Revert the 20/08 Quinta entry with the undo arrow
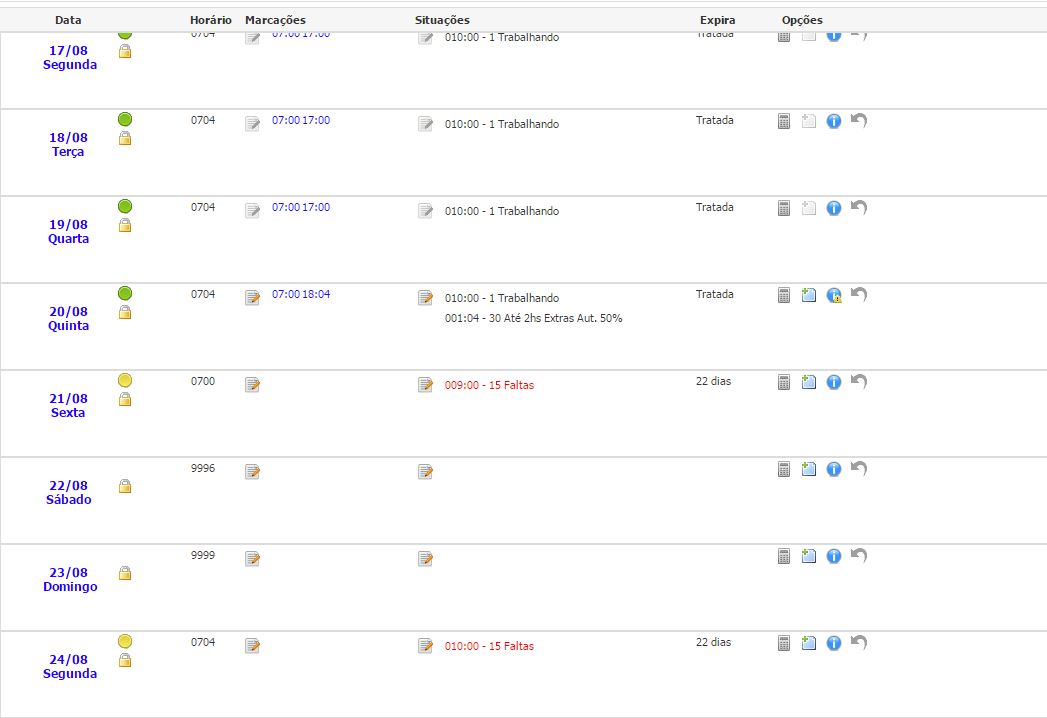This screenshot has height=718, width=1047. tap(859, 294)
